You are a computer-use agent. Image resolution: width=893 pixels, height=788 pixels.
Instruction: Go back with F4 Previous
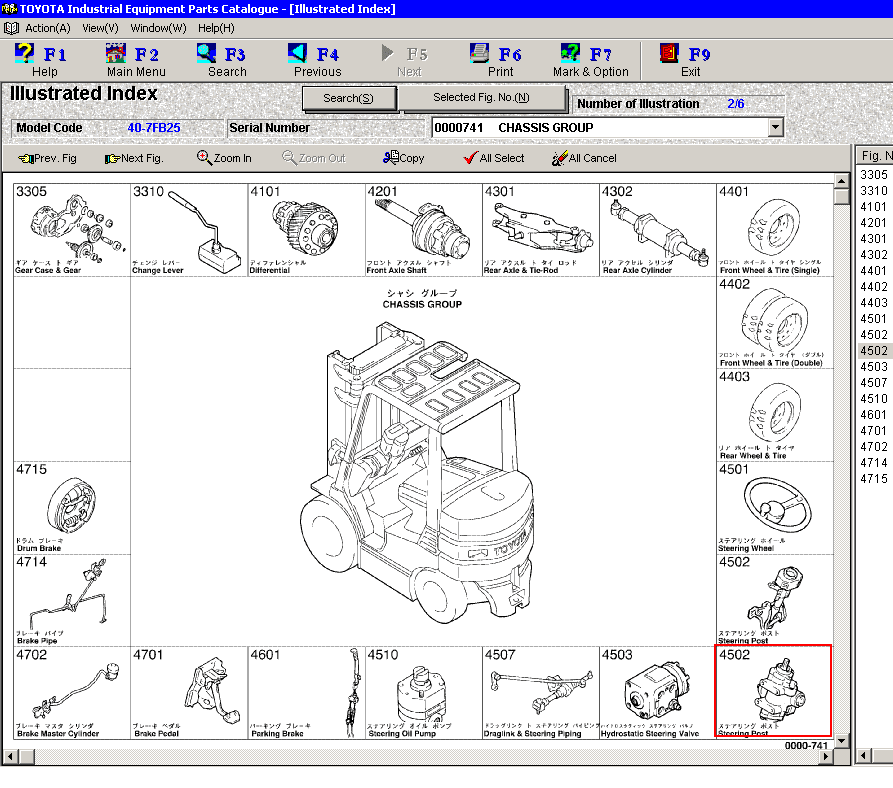317,60
